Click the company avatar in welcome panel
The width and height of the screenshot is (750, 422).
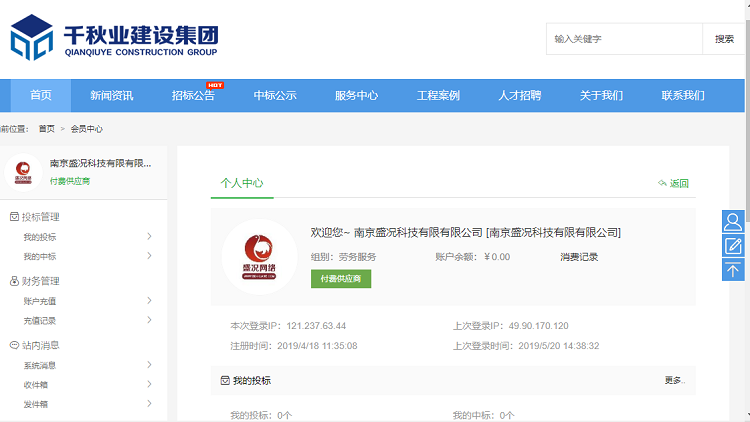tap(259, 256)
